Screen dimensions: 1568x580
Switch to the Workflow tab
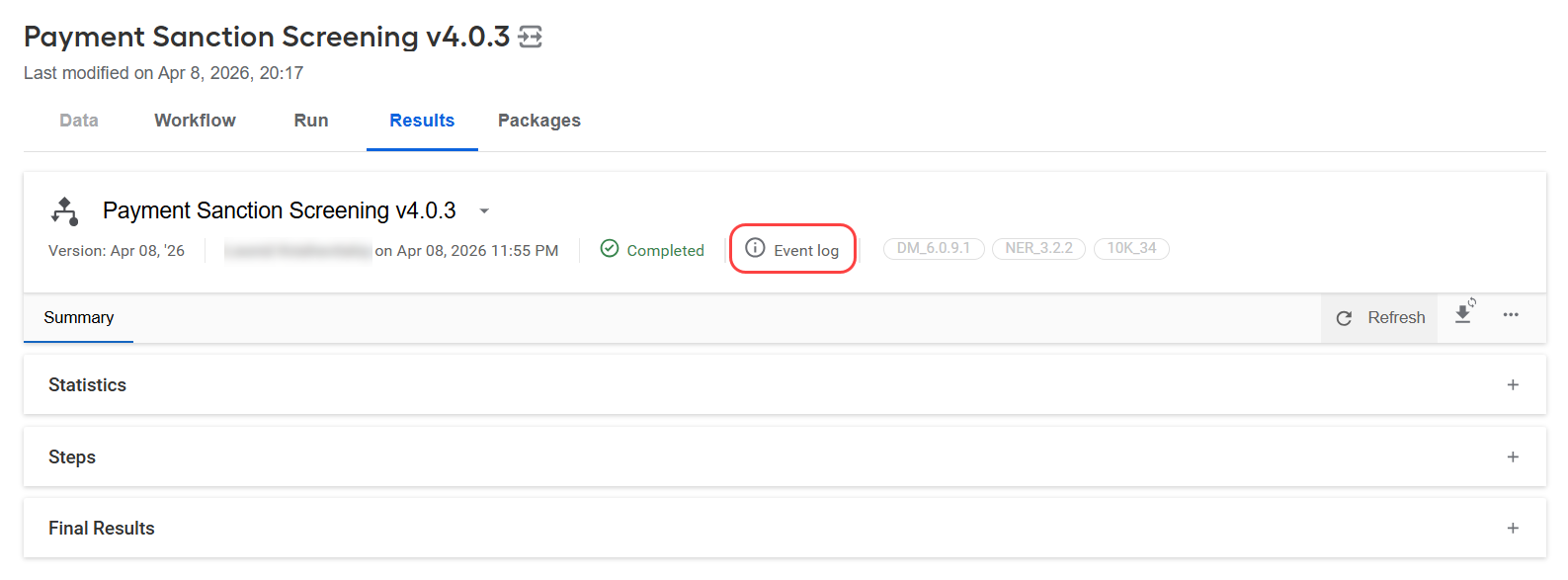pos(195,121)
